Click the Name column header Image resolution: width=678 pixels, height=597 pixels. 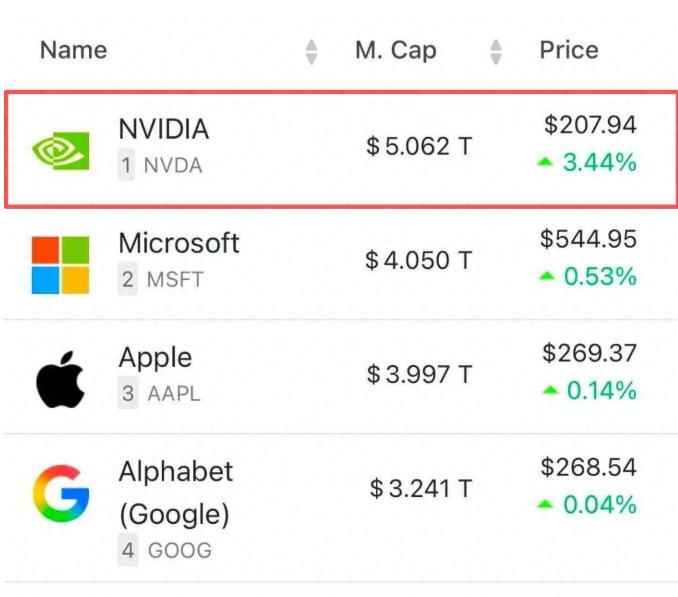(73, 50)
